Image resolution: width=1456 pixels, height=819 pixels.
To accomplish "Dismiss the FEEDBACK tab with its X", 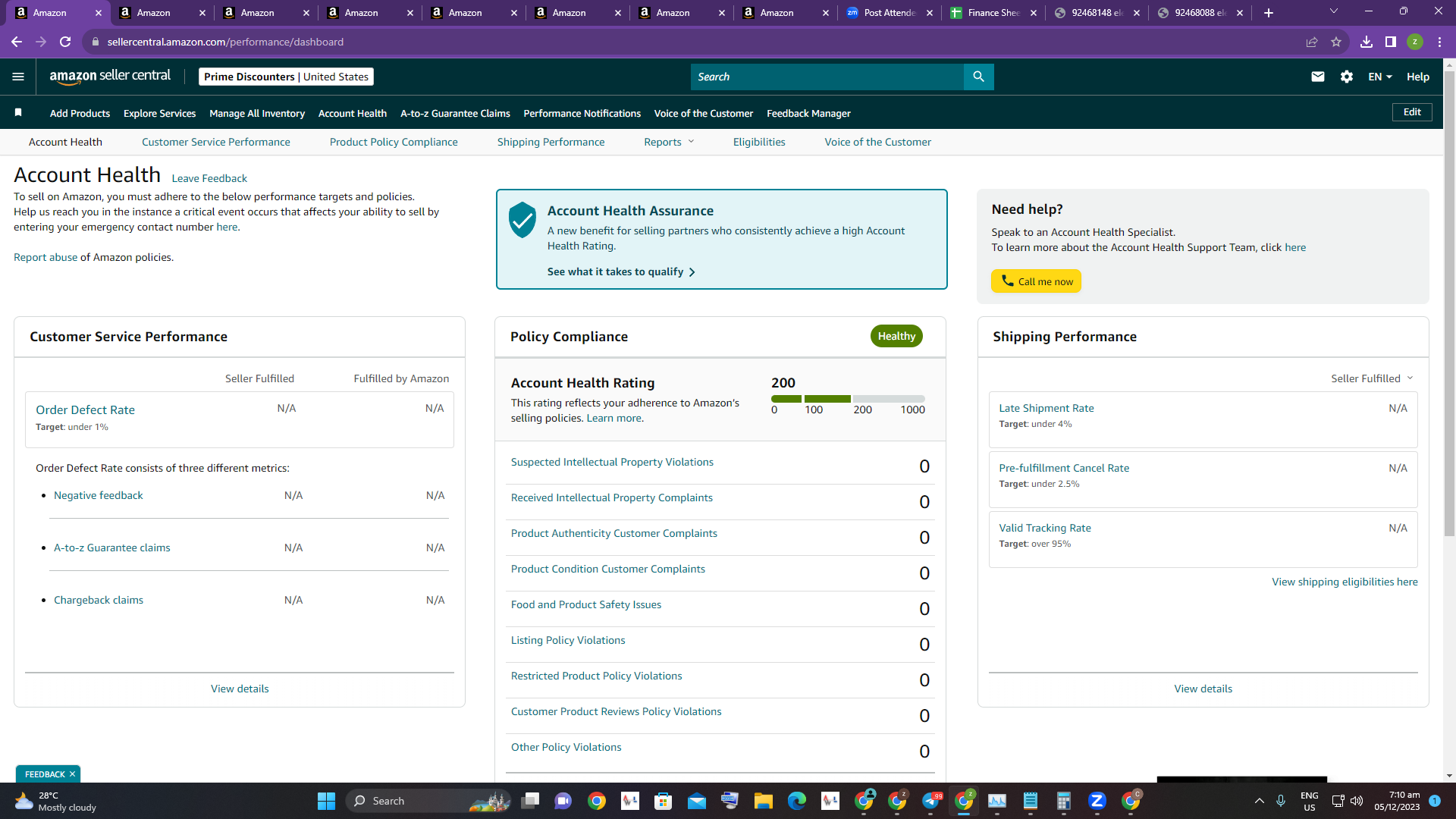I will point(72,774).
